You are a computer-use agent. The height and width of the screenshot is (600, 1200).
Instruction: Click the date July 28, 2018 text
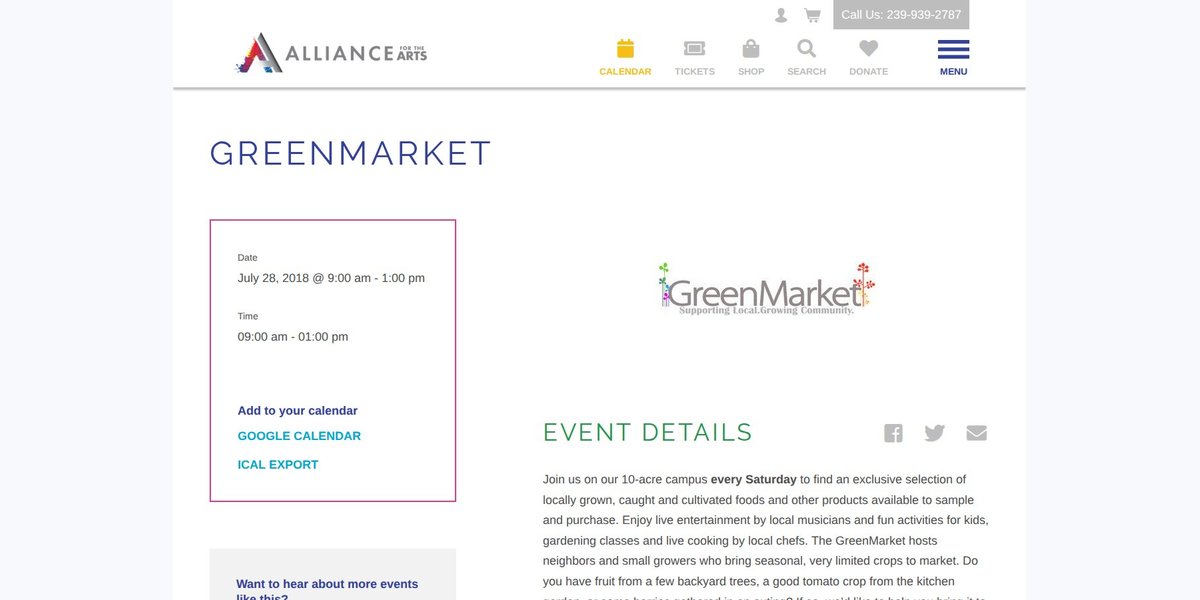(331, 278)
